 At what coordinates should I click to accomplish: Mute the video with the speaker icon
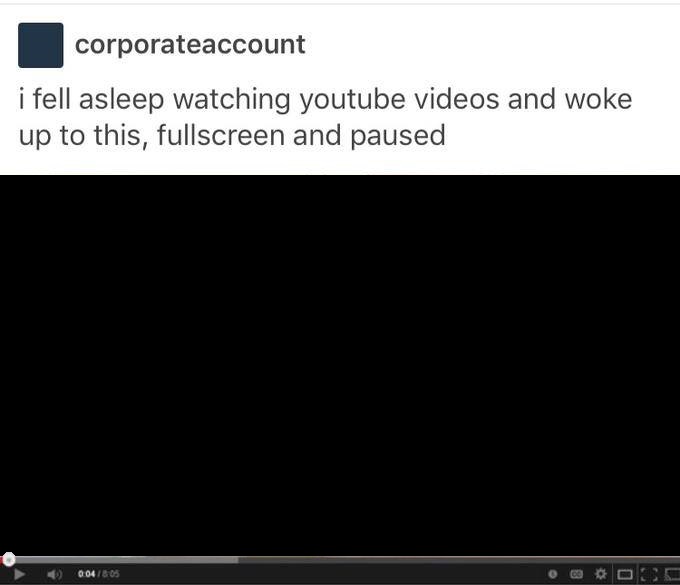click(55, 574)
